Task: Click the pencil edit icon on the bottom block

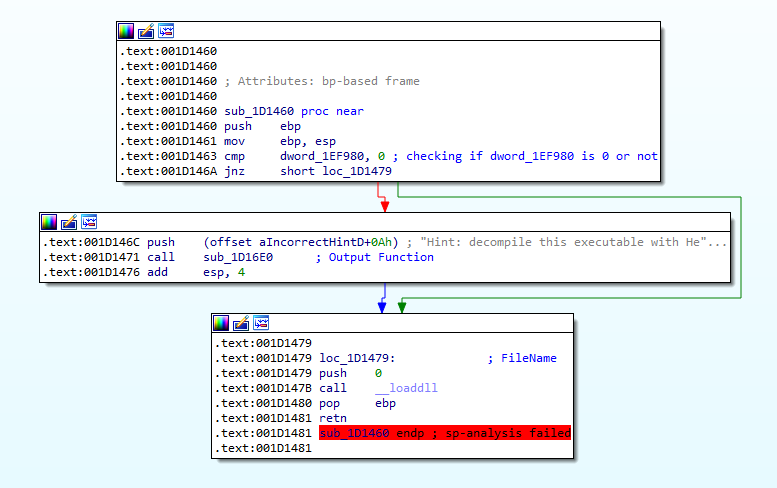Action: 241,322
